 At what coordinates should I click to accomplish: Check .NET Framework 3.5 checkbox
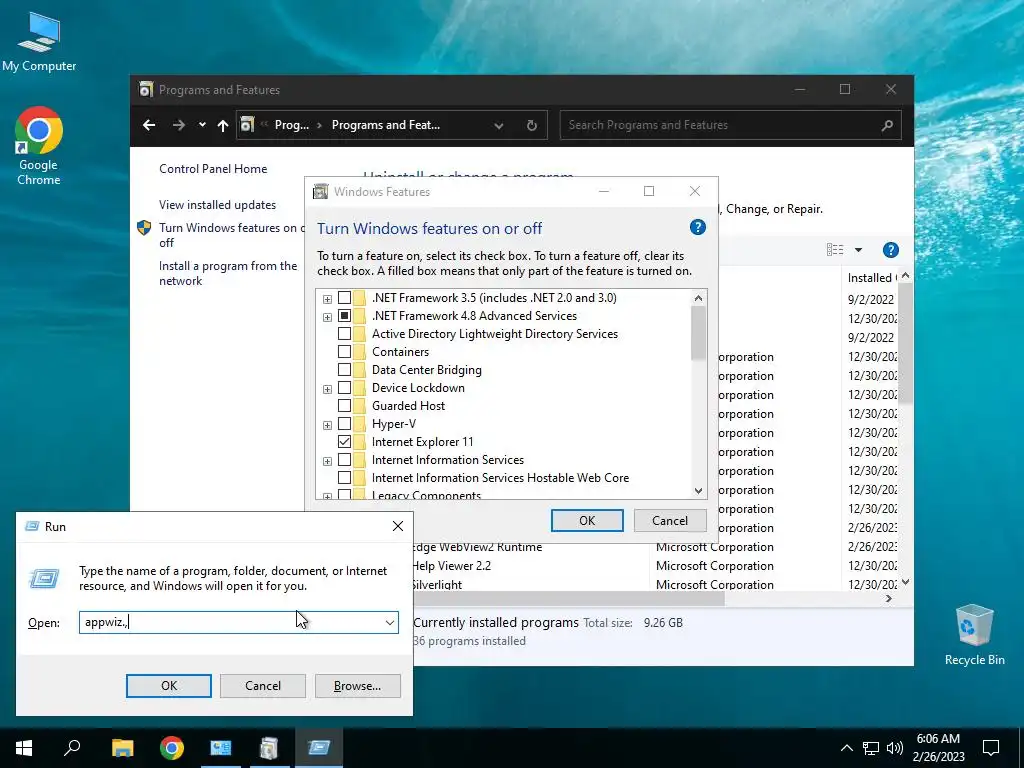point(344,298)
